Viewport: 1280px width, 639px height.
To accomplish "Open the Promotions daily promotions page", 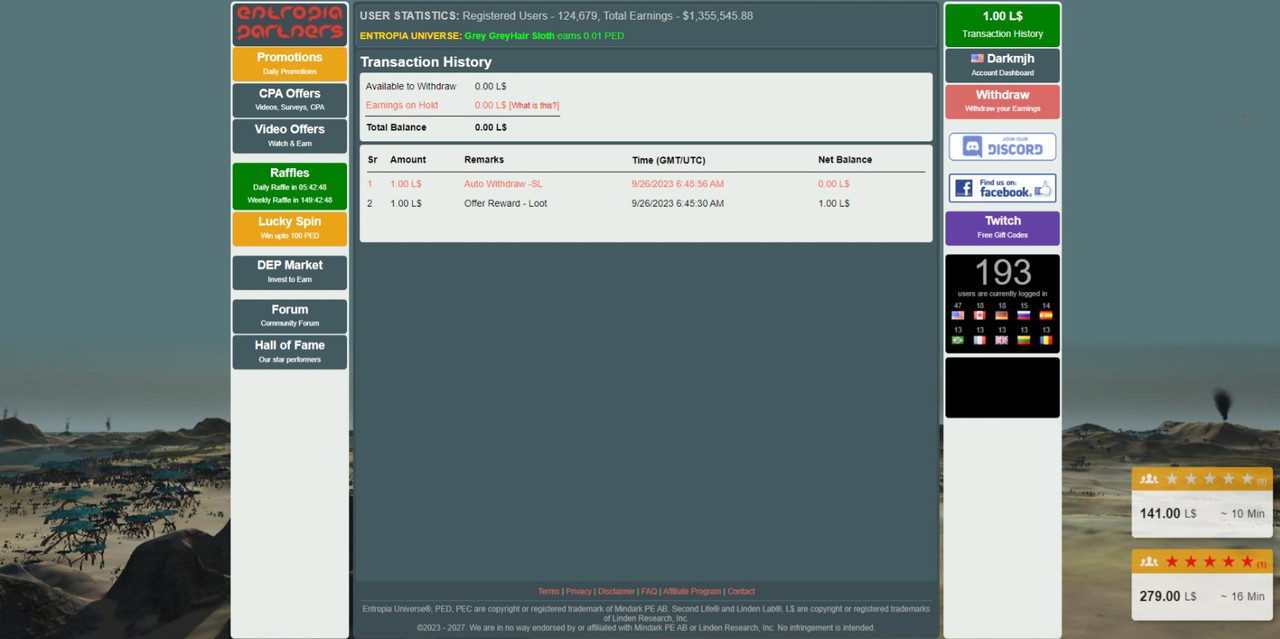I will [290, 64].
